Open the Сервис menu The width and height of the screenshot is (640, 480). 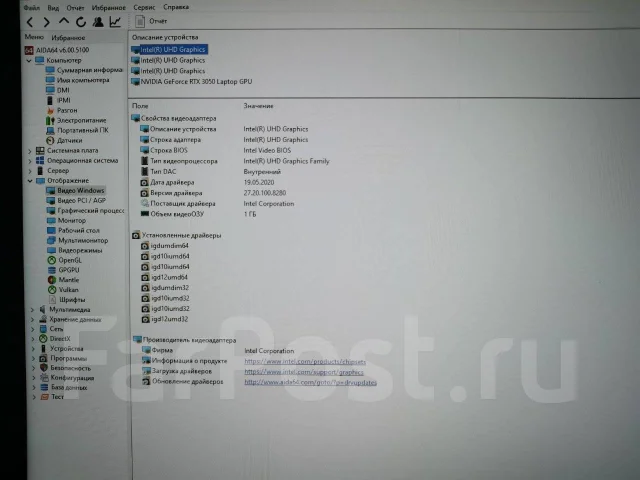[x=144, y=7]
